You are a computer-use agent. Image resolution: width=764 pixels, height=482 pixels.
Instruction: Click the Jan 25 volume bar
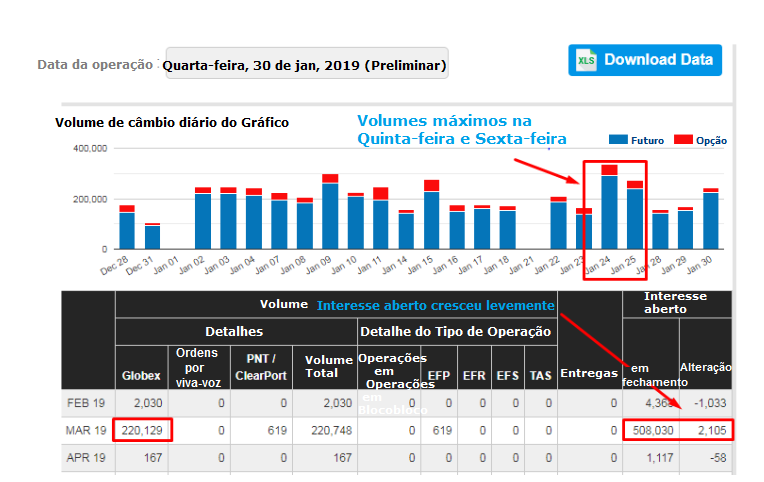[634, 217]
